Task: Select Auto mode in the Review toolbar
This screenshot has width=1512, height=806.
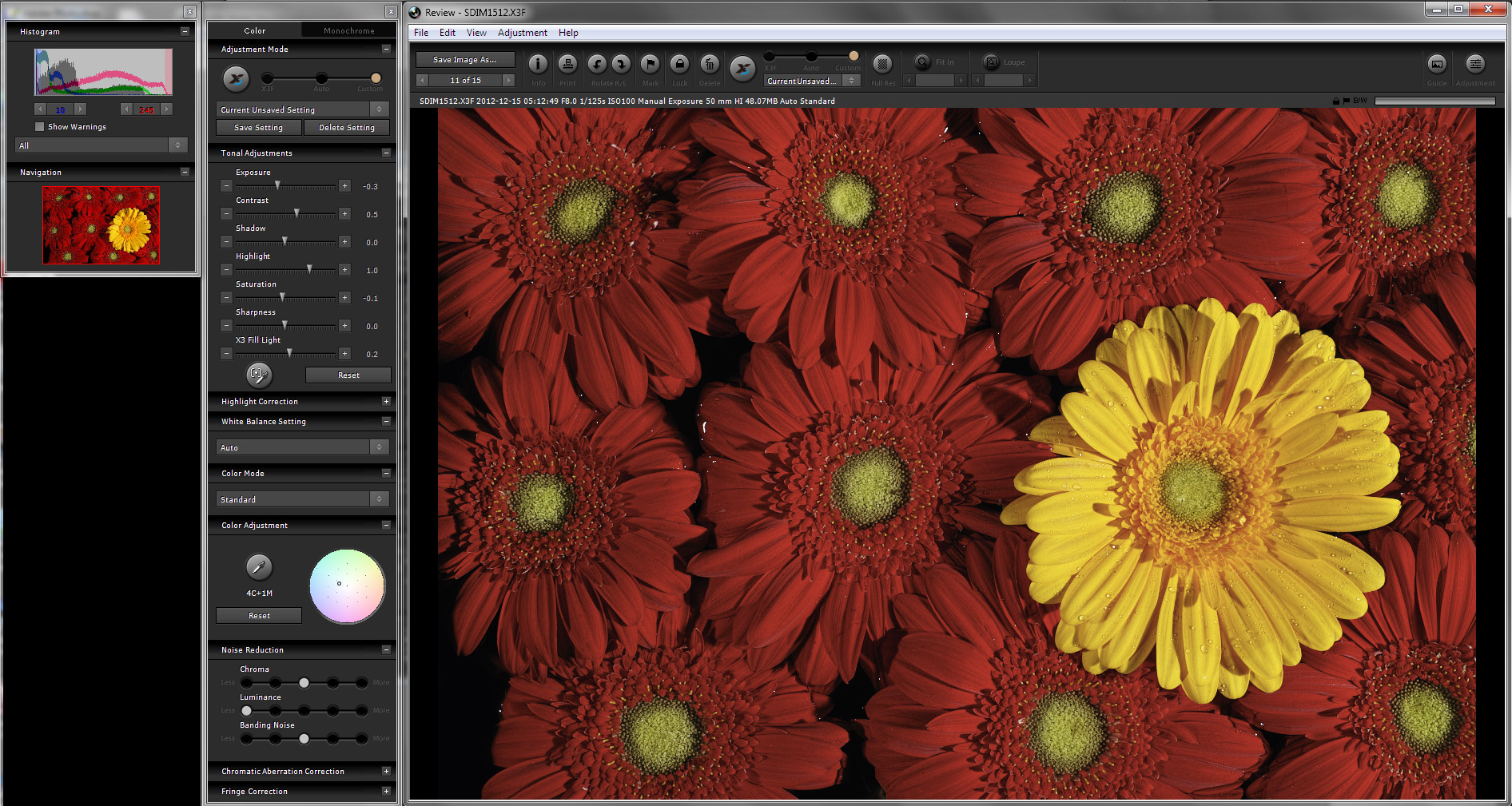Action: pos(811,56)
